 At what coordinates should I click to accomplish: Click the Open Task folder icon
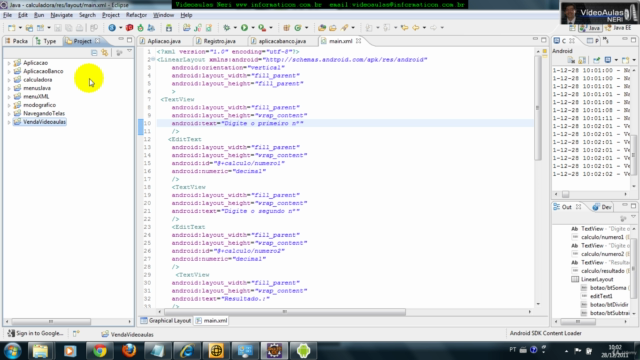(333, 28)
